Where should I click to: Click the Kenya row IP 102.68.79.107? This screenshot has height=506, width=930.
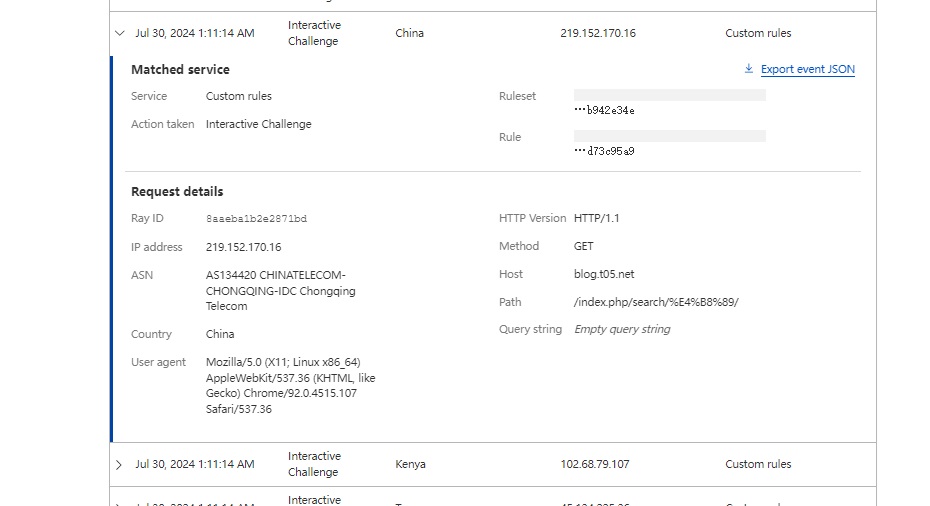[x=597, y=464]
